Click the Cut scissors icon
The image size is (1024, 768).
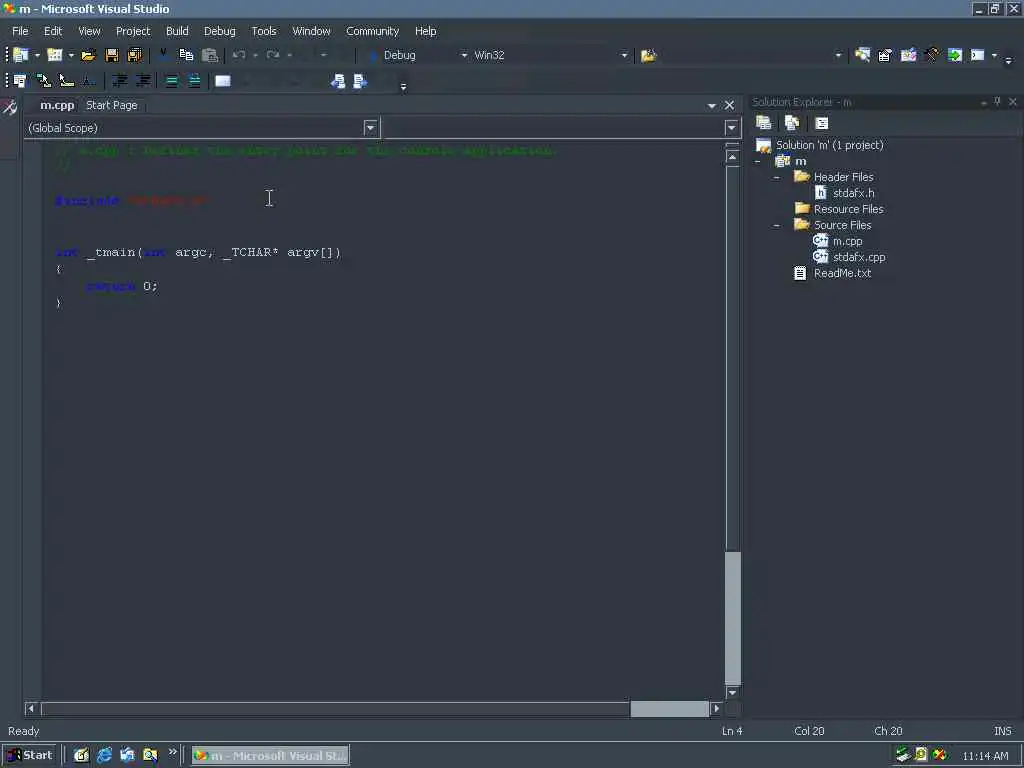point(163,55)
